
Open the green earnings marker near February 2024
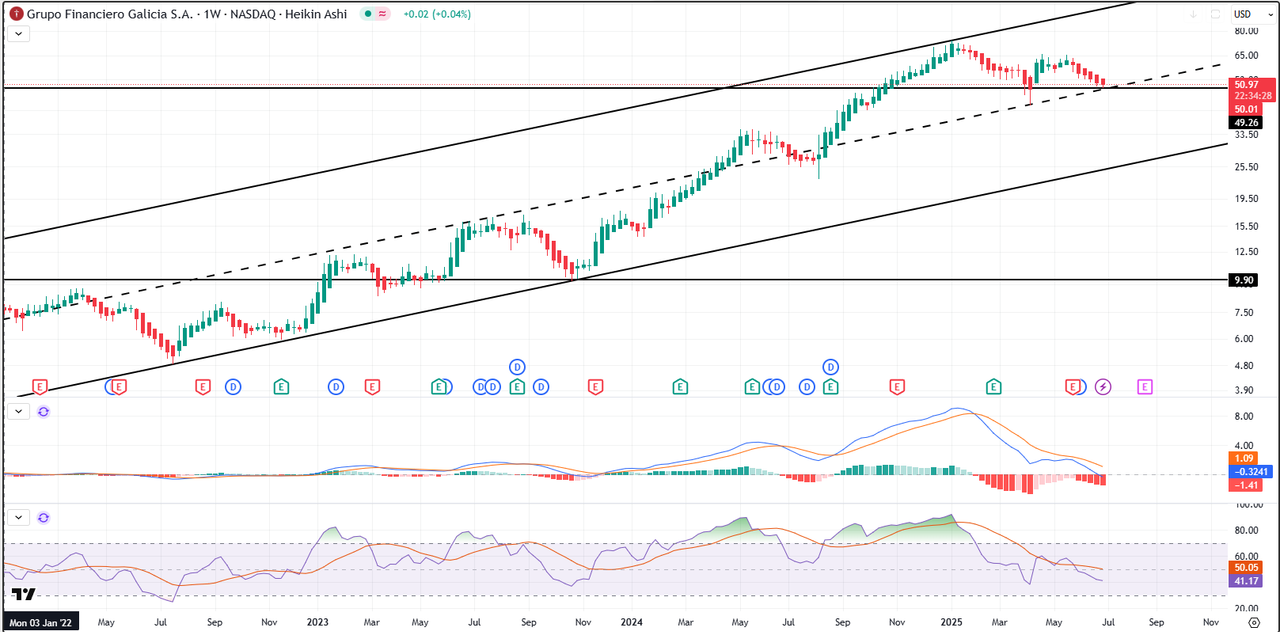coord(680,386)
